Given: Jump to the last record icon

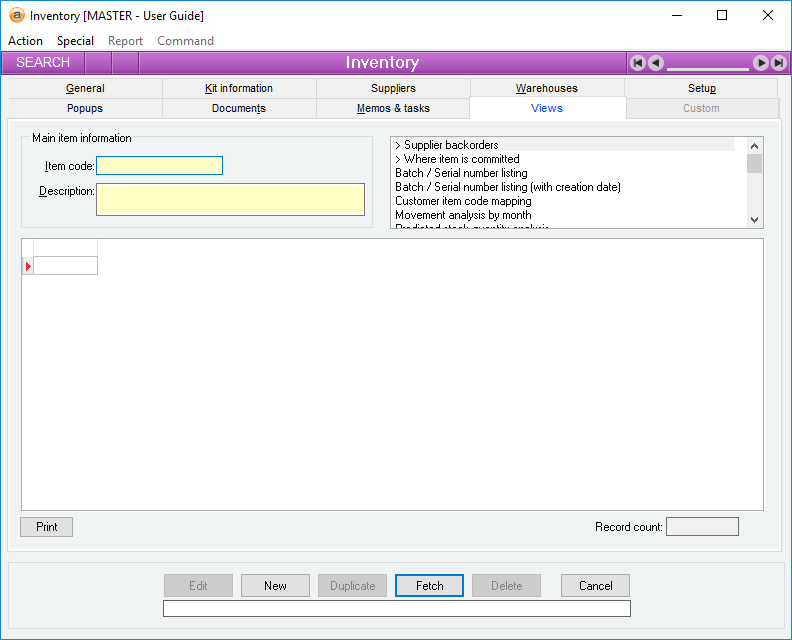Looking at the screenshot, I should coord(778,63).
